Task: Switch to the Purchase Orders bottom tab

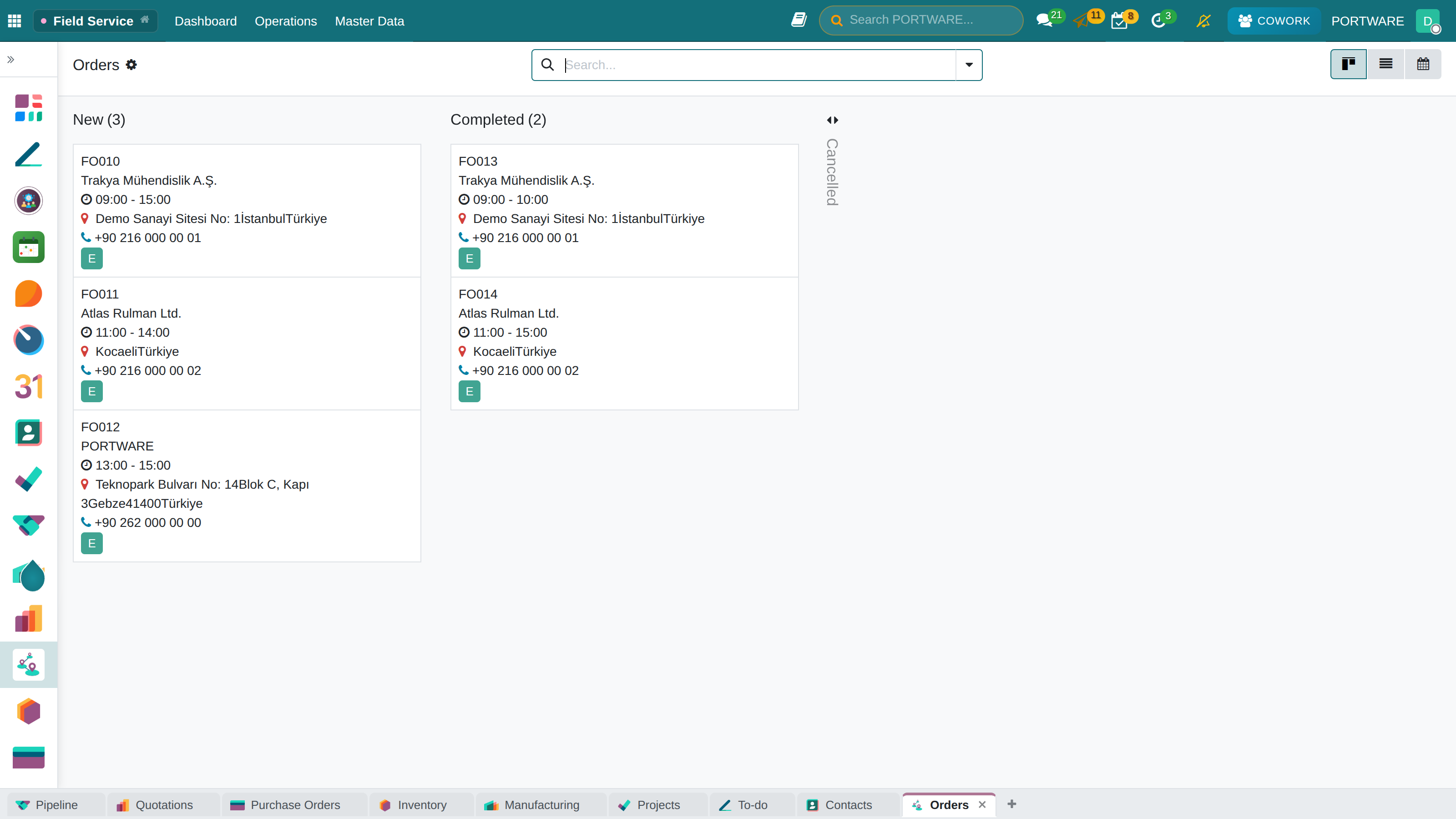Action: pos(294,805)
